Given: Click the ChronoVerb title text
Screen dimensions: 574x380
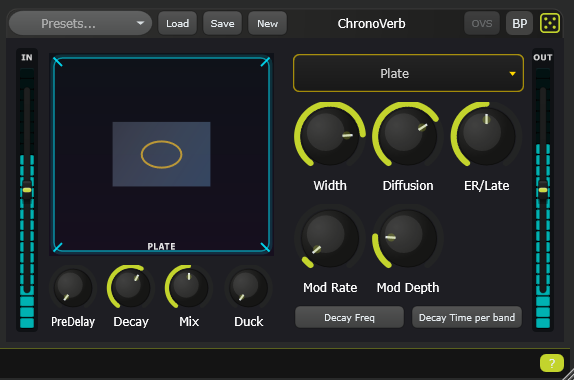Looking at the screenshot, I should (x=371, y=23).
